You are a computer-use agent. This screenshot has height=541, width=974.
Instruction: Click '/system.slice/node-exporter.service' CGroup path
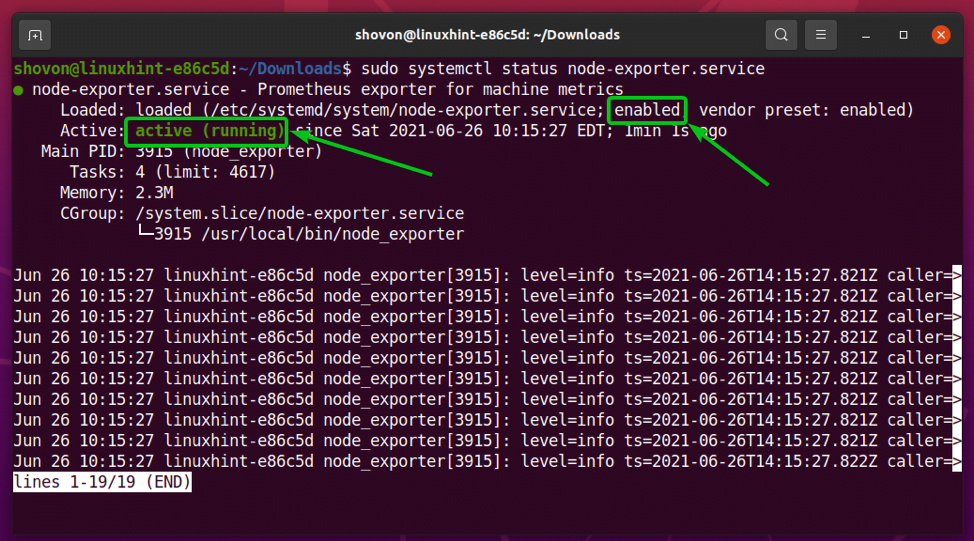point(299,213)
